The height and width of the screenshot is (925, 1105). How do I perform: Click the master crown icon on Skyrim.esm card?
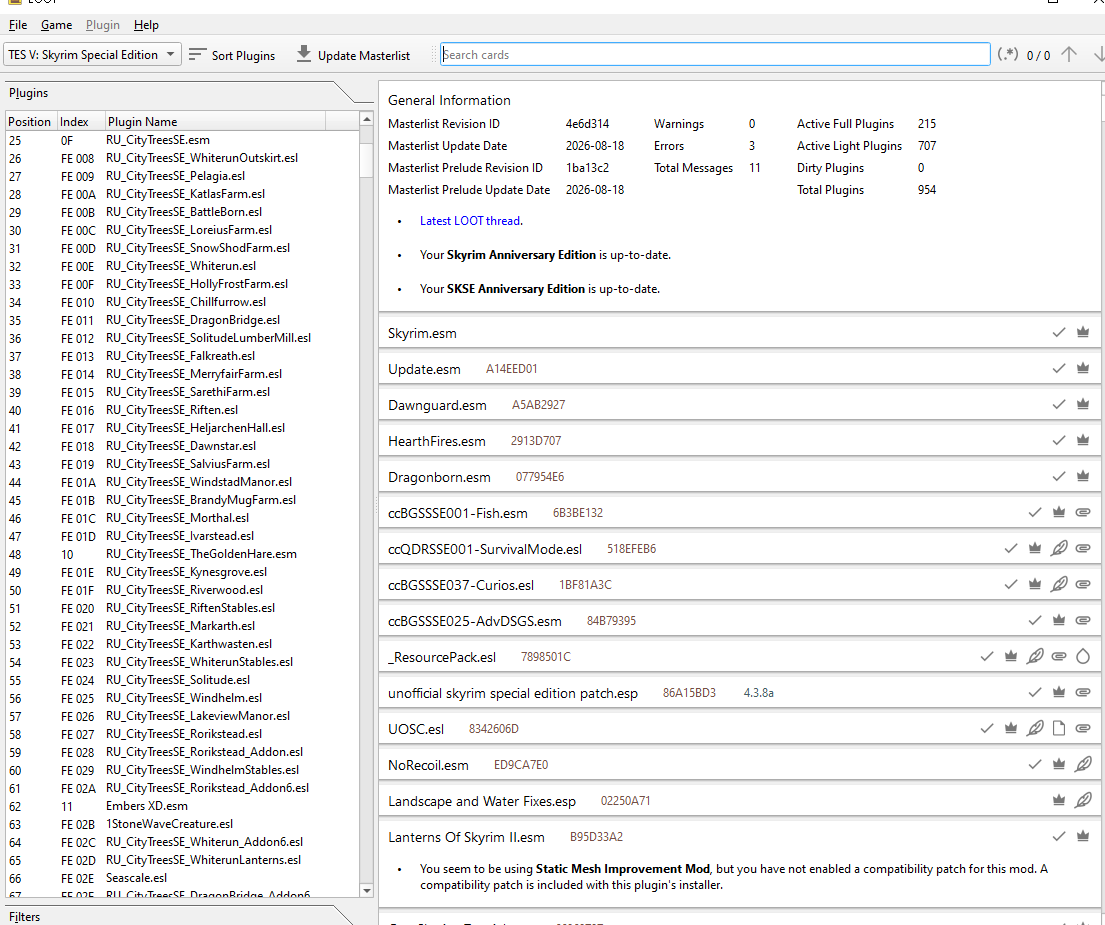coord(1082,332)
